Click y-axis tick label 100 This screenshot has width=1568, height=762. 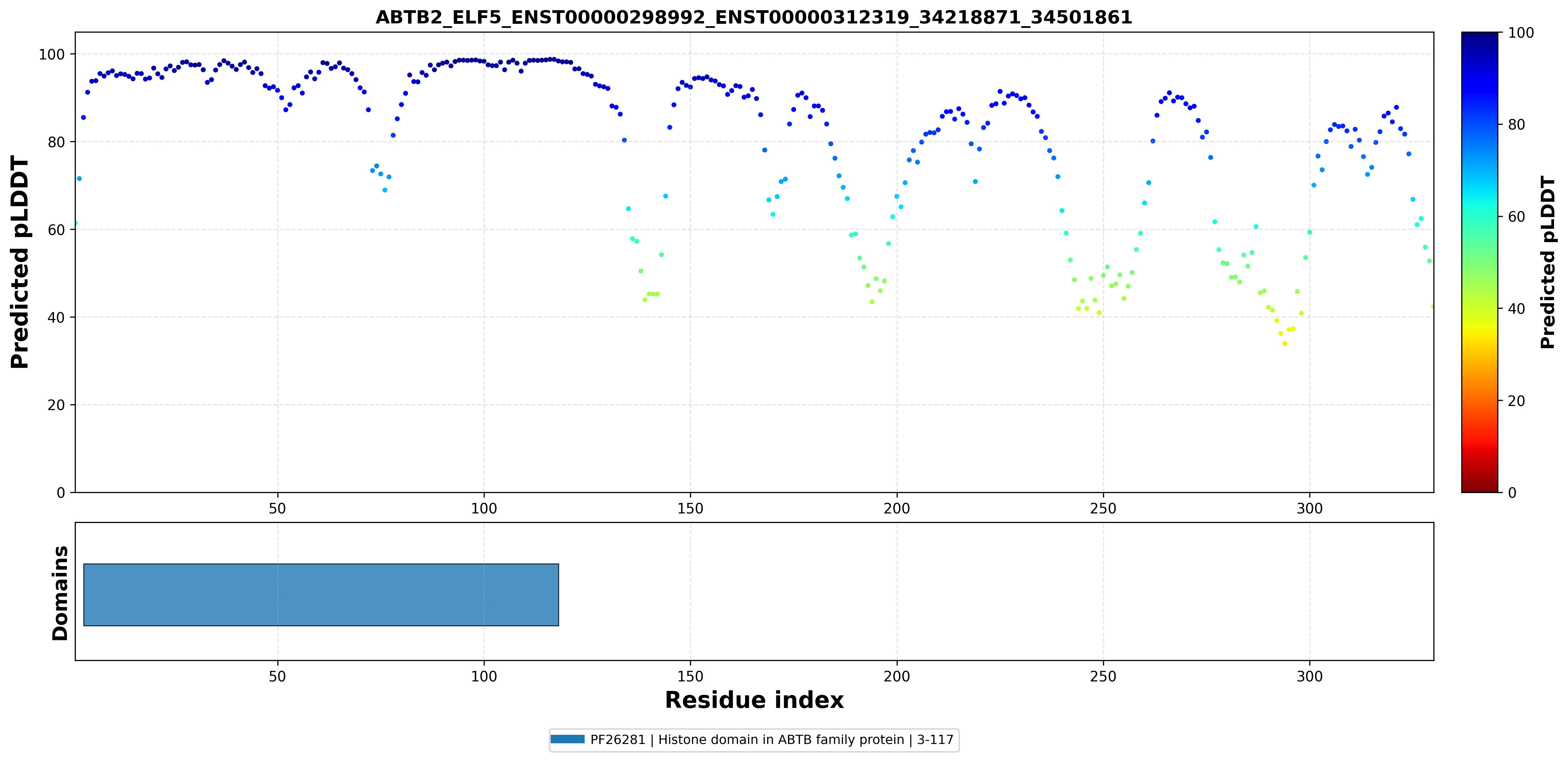52,55
